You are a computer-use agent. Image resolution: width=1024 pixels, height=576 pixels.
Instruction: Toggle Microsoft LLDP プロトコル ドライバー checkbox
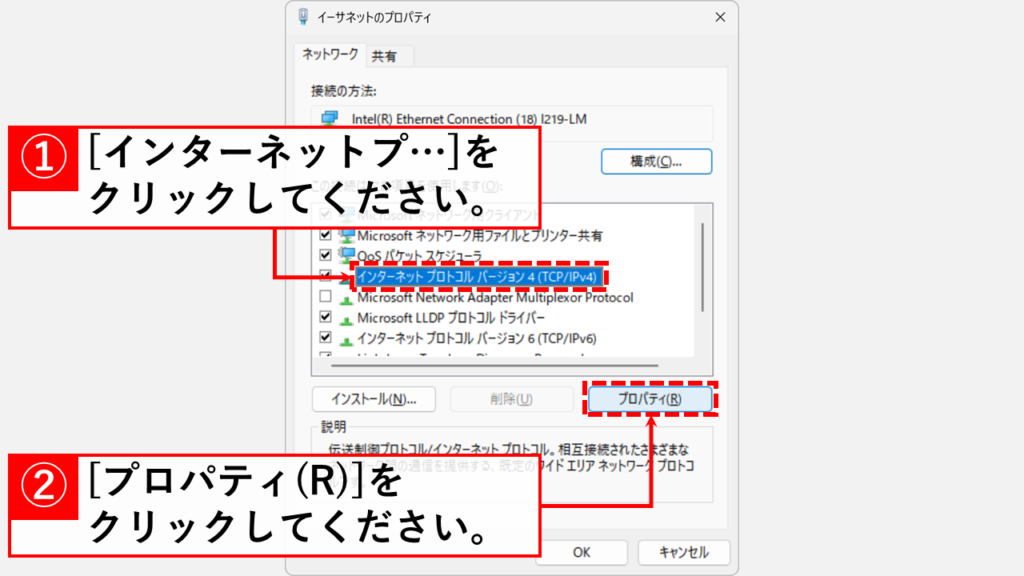pos(325,317)
